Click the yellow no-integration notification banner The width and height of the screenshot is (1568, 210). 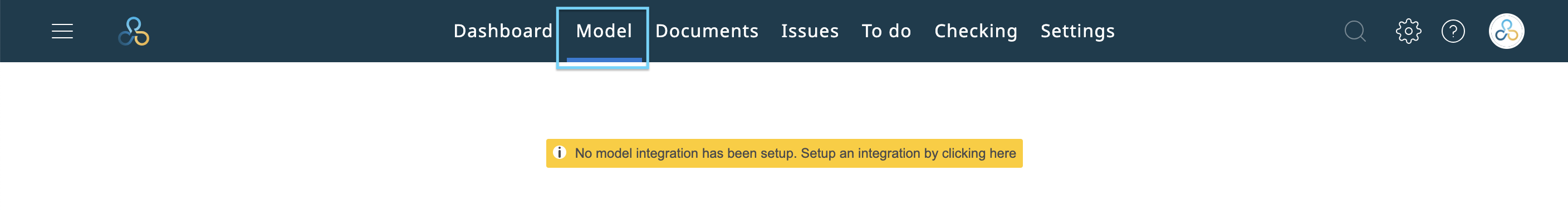(x=784, y=153)
